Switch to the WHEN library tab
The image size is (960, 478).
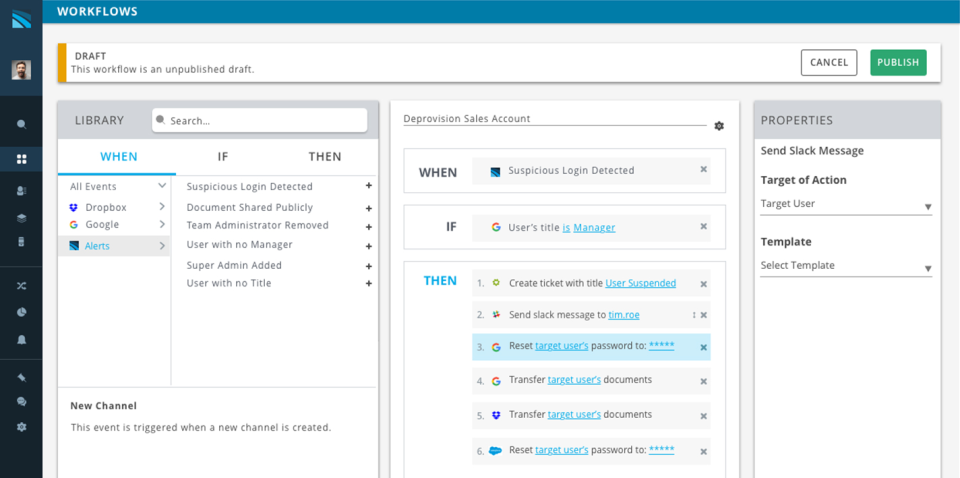point(119,157)
